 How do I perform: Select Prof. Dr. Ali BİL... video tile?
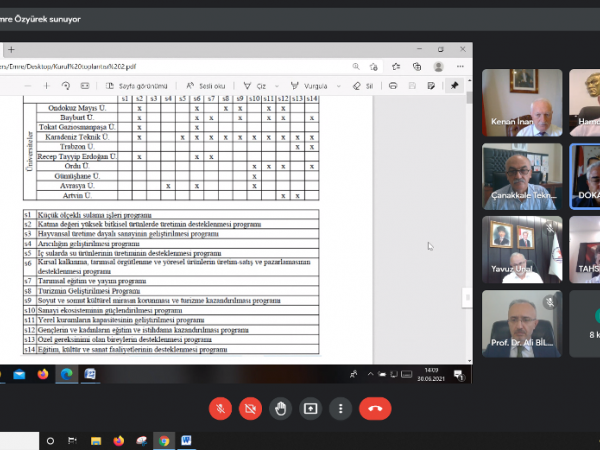coord(522,324)
